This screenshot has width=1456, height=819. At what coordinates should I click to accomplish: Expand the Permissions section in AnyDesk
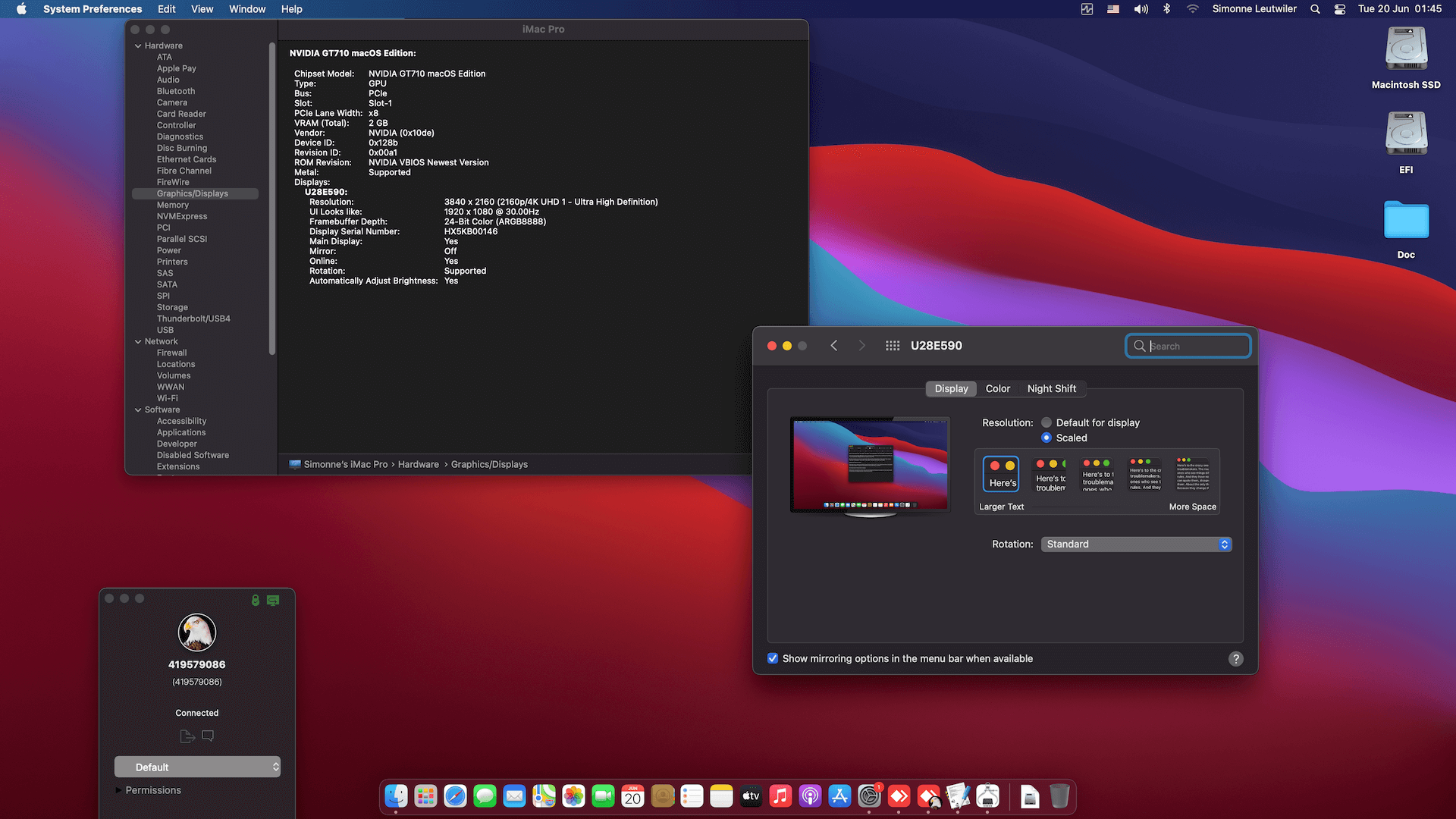point(118,790)
